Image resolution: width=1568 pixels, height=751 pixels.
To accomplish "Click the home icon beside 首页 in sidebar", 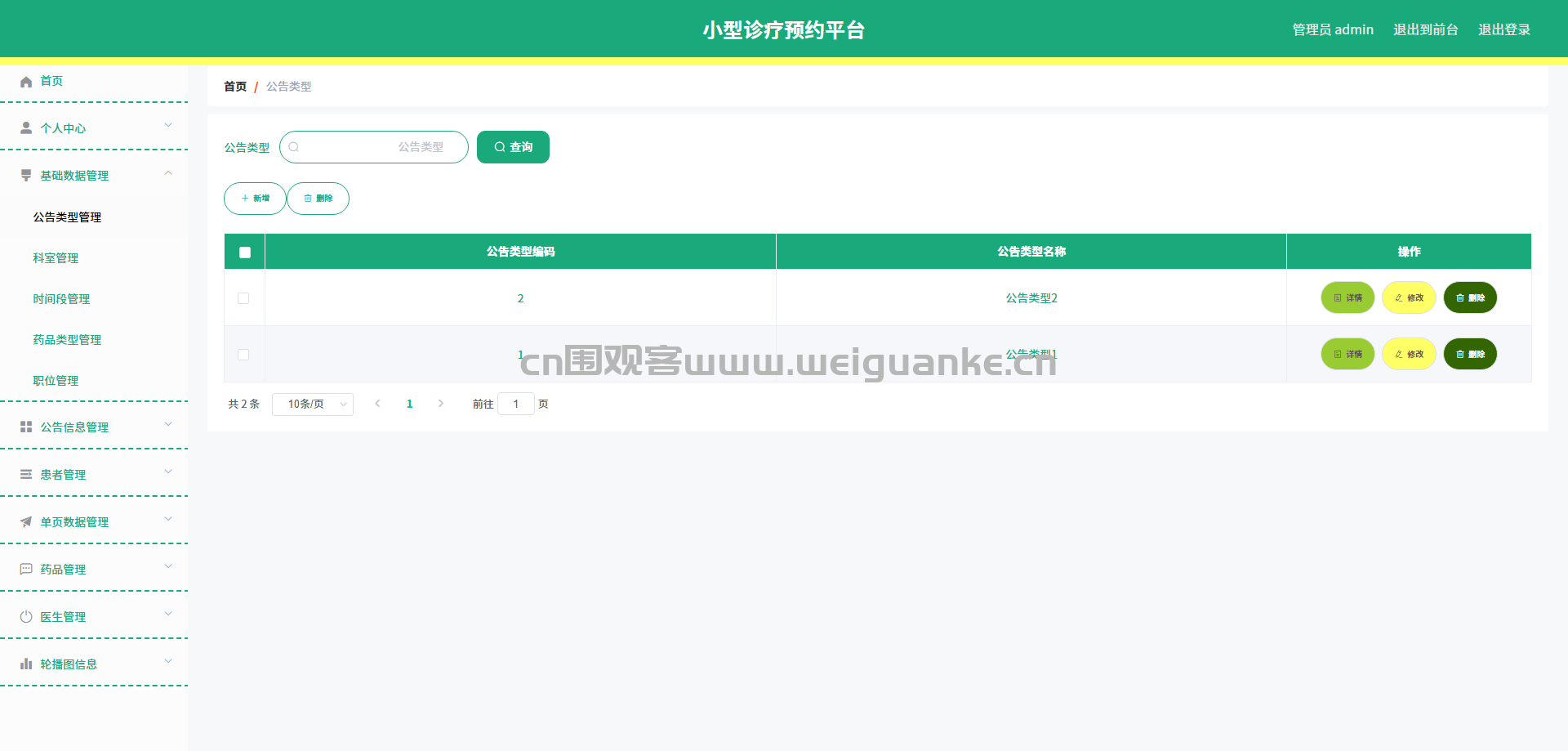I will click(x=26, y=81).
